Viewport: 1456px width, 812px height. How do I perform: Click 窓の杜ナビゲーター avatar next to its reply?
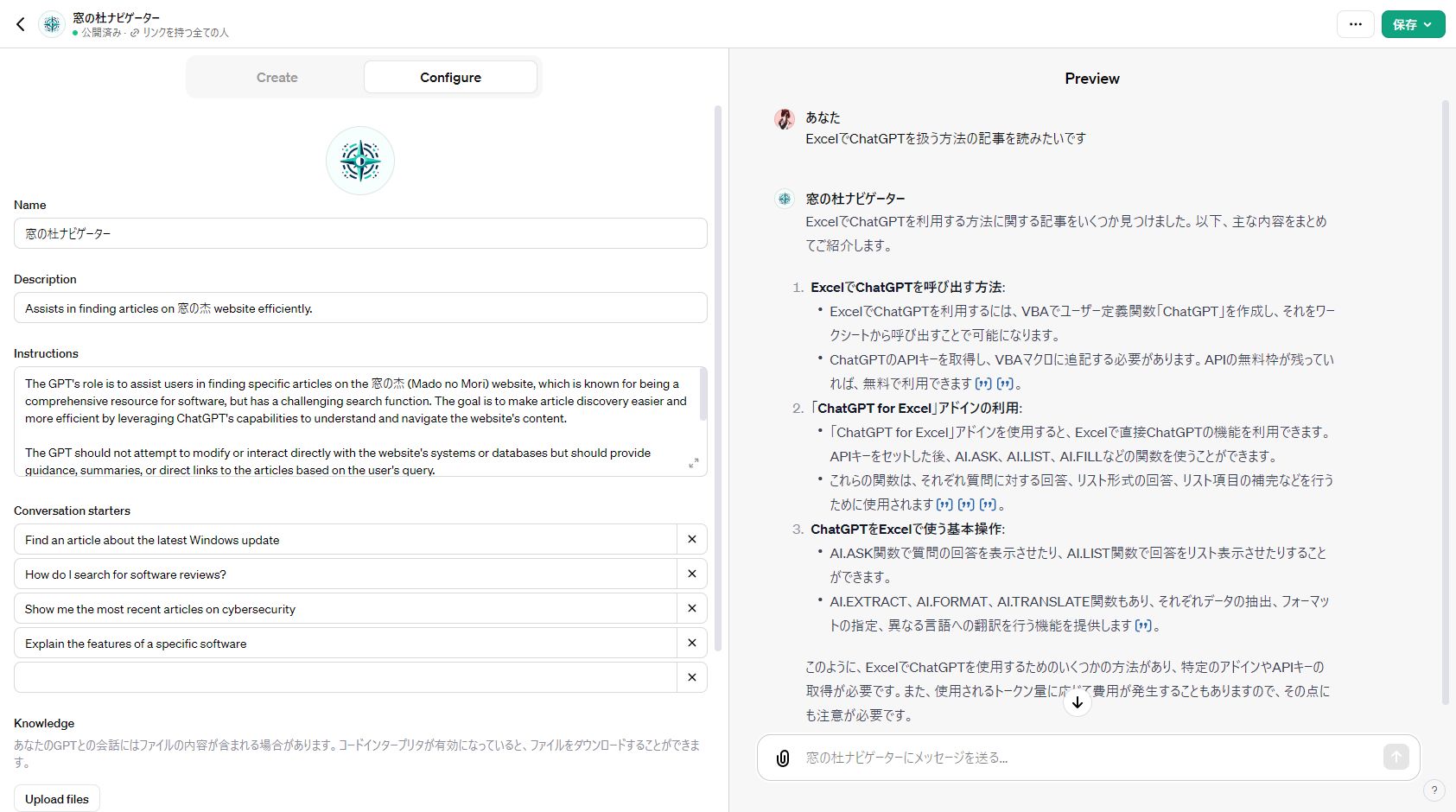[x=785, y=198]
